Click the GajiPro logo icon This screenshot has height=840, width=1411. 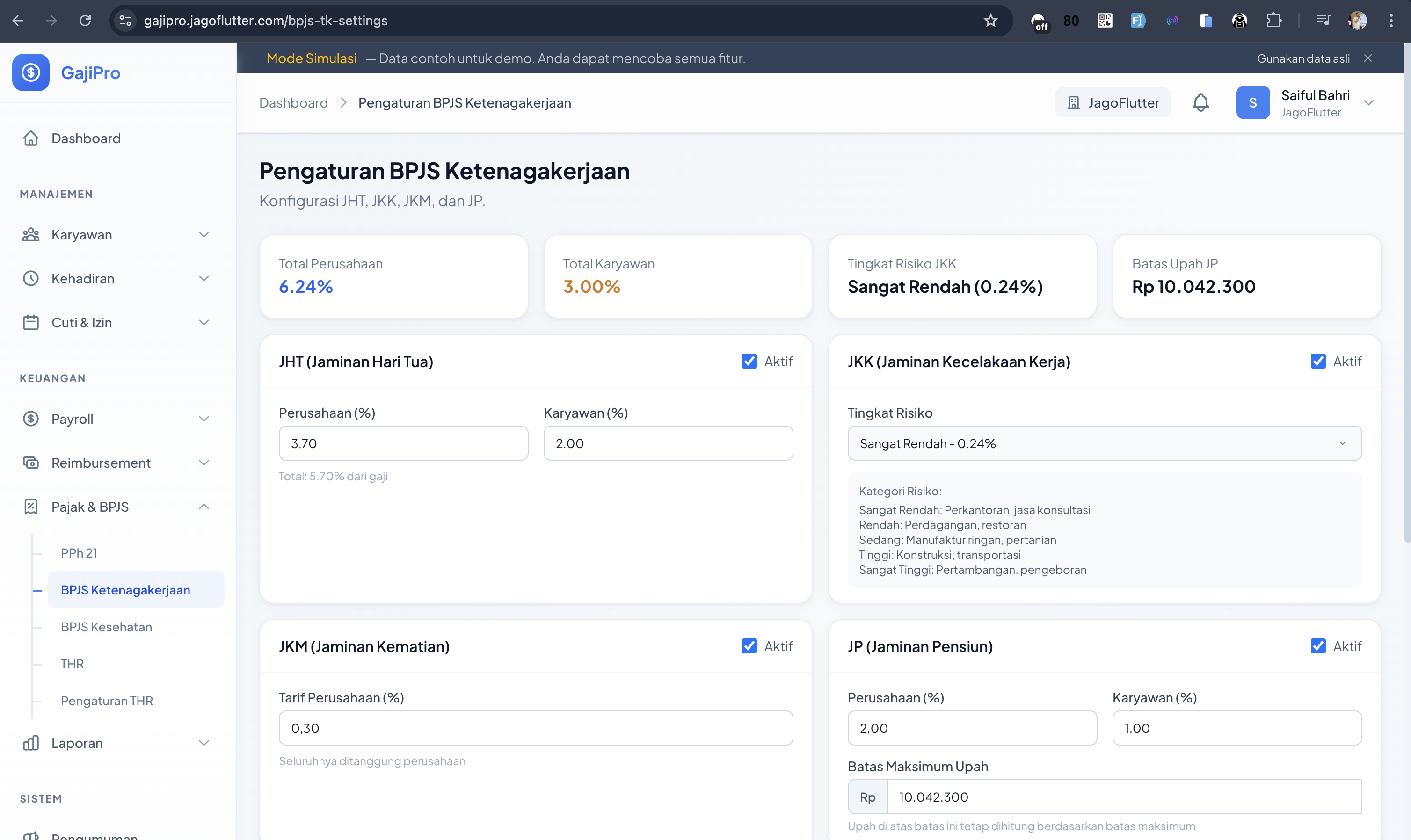(30, 72)
